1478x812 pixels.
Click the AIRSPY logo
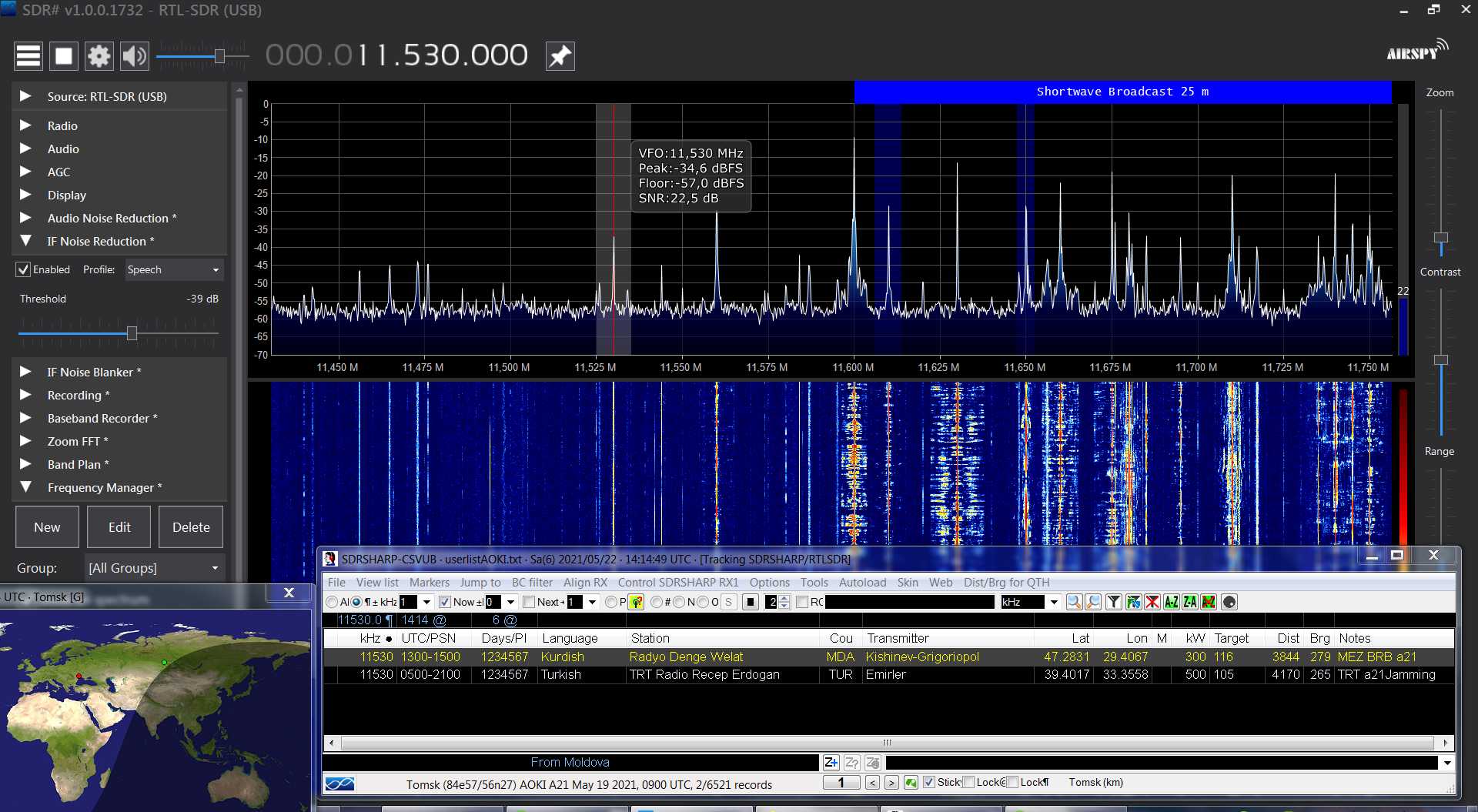click(x=1416, y=51)
